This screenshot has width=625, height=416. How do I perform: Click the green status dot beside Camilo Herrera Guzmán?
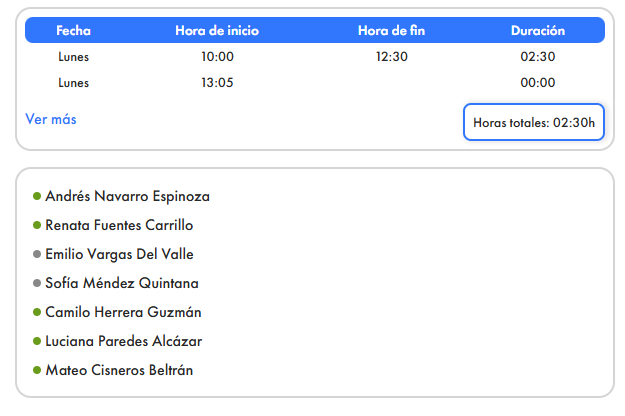(37, 312)
